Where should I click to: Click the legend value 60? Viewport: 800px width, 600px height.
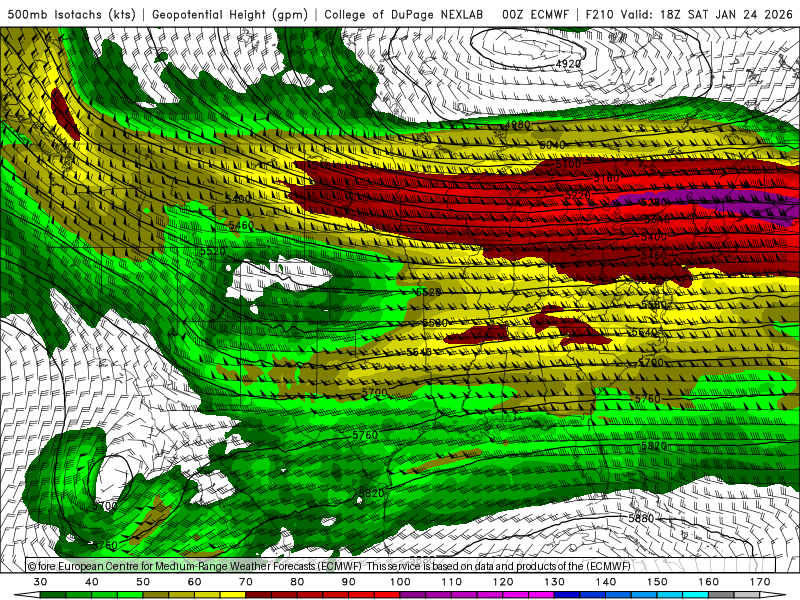tap(194, 582)
